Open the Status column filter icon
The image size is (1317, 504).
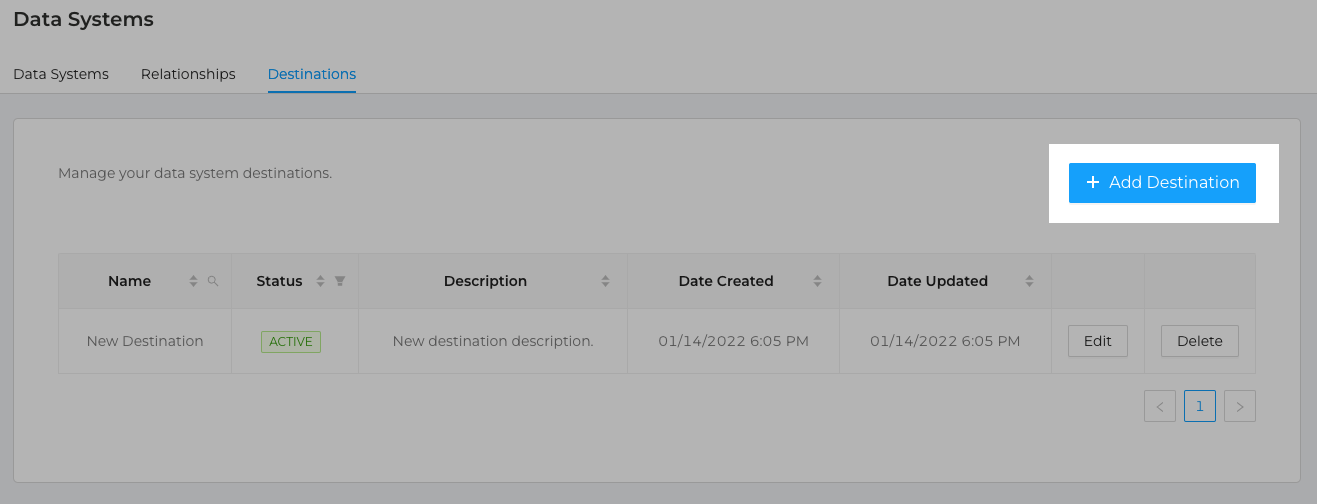(340, 282)
